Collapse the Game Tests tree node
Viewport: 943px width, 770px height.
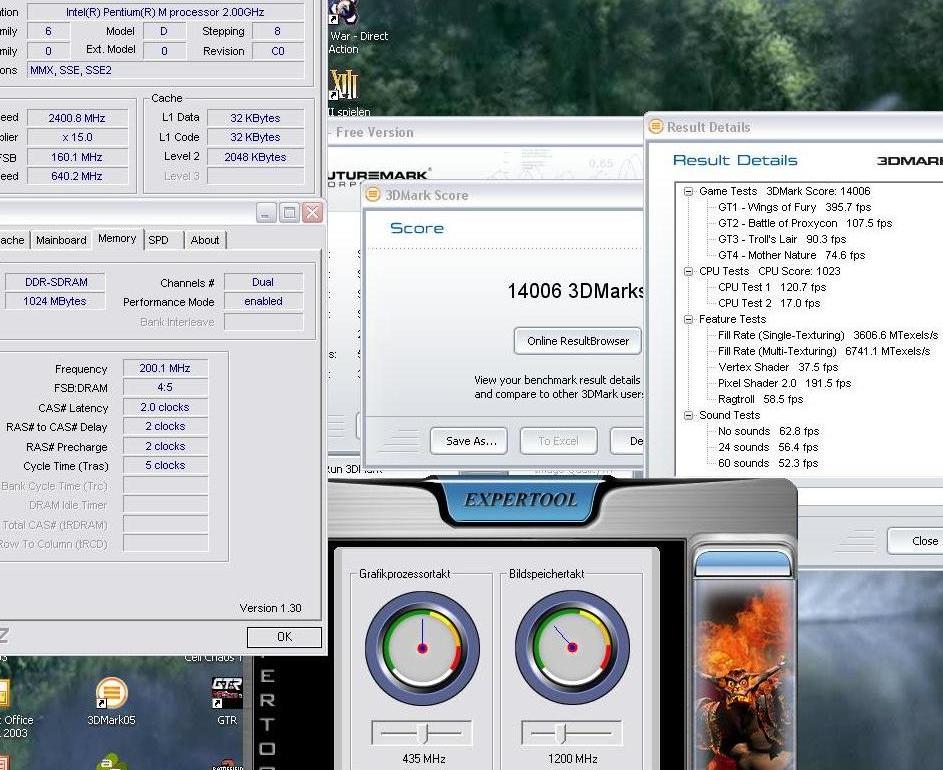click(688, 191)
